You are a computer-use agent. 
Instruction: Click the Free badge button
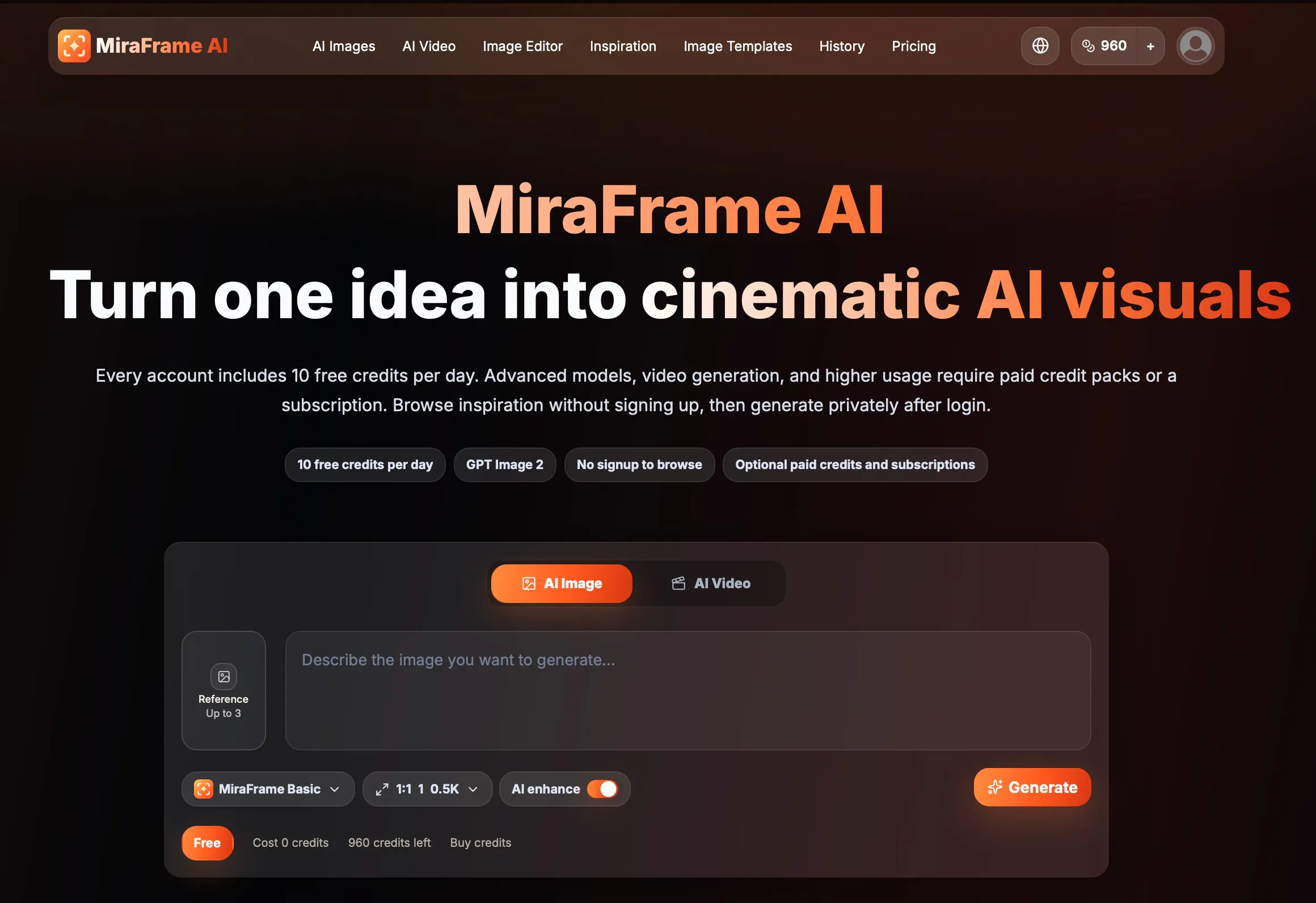click(207, 843)
